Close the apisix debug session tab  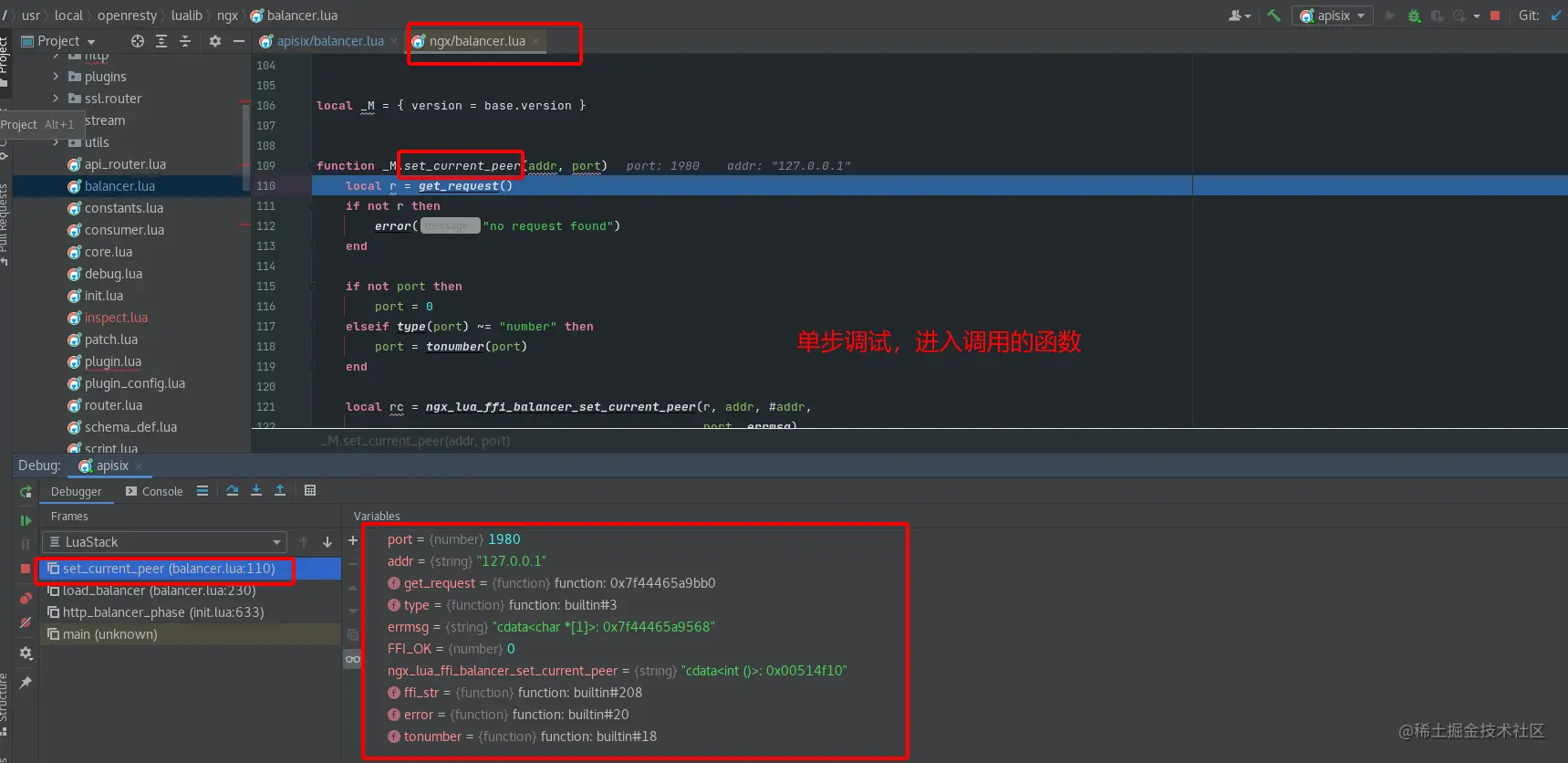[x=139, y=466]
